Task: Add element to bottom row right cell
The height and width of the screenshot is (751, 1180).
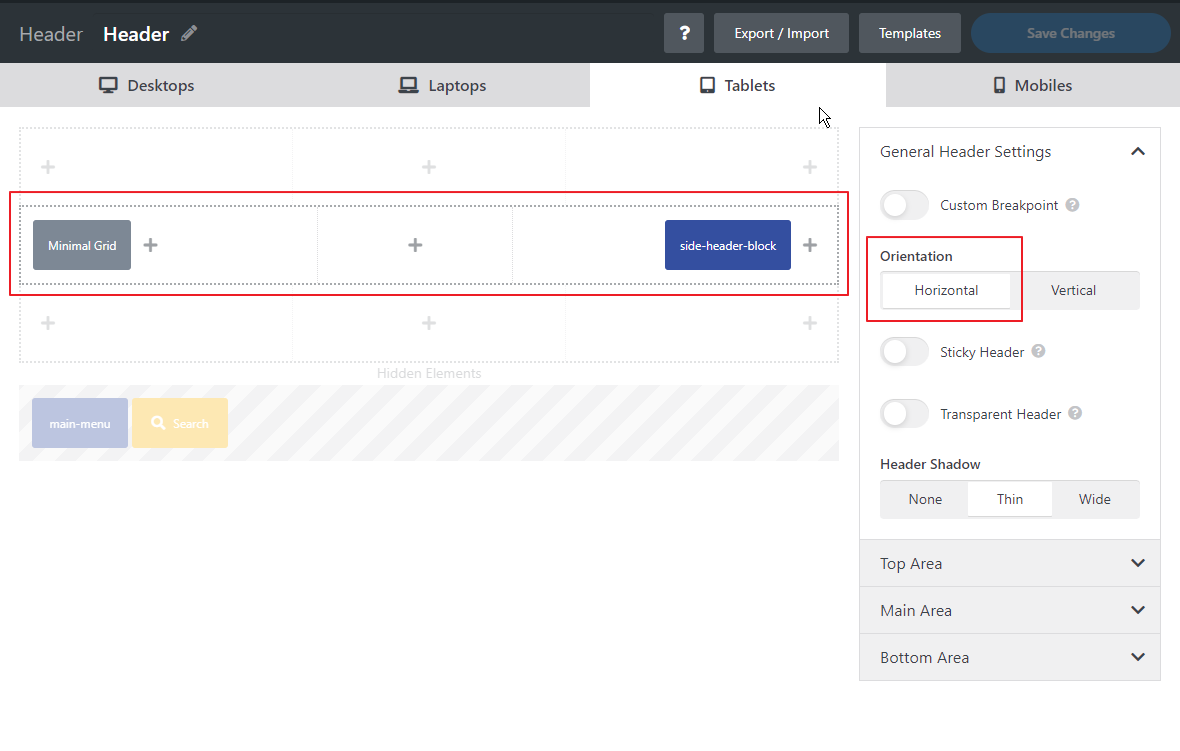Action: tap(810, 324)
